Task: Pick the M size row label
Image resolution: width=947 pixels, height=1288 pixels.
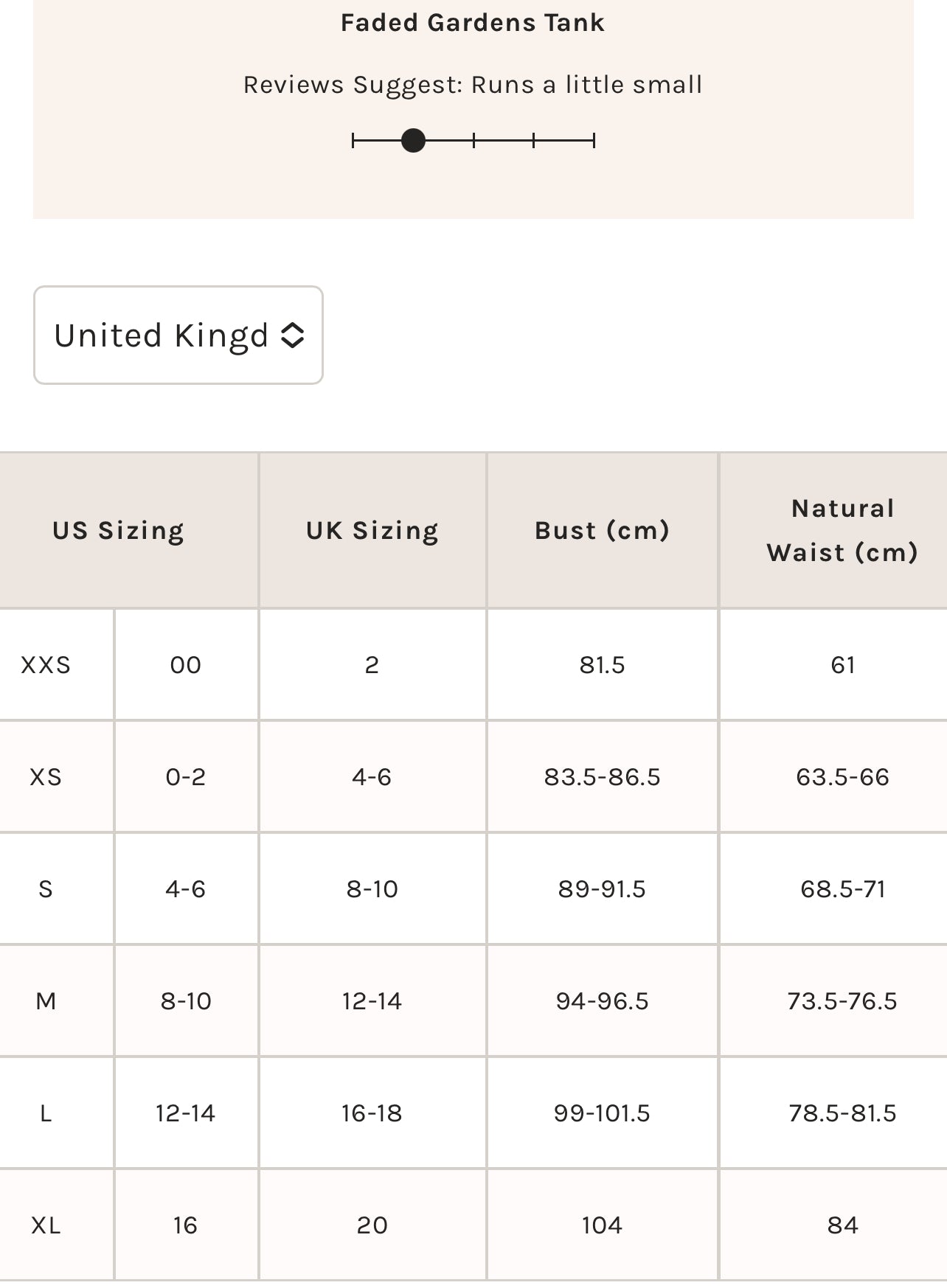Action: click(46, 1001)
